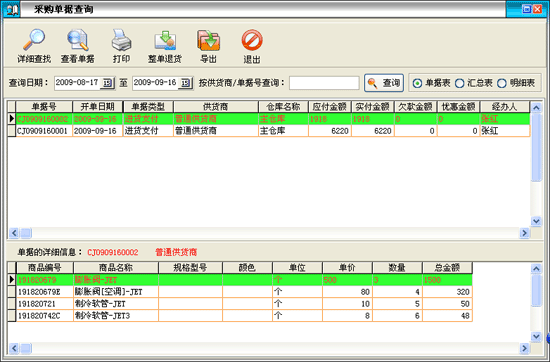Viewport: 550px width, 362px height.
Task: Select product row 191820742C
Action: (240, 316)
